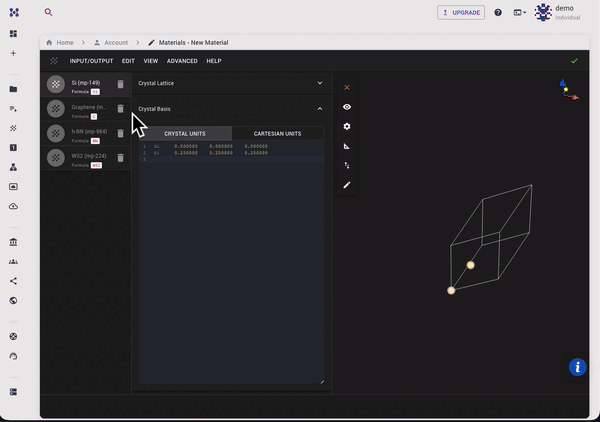
Task: Click the share icon in sidebar
Action: tap(13, 281)
